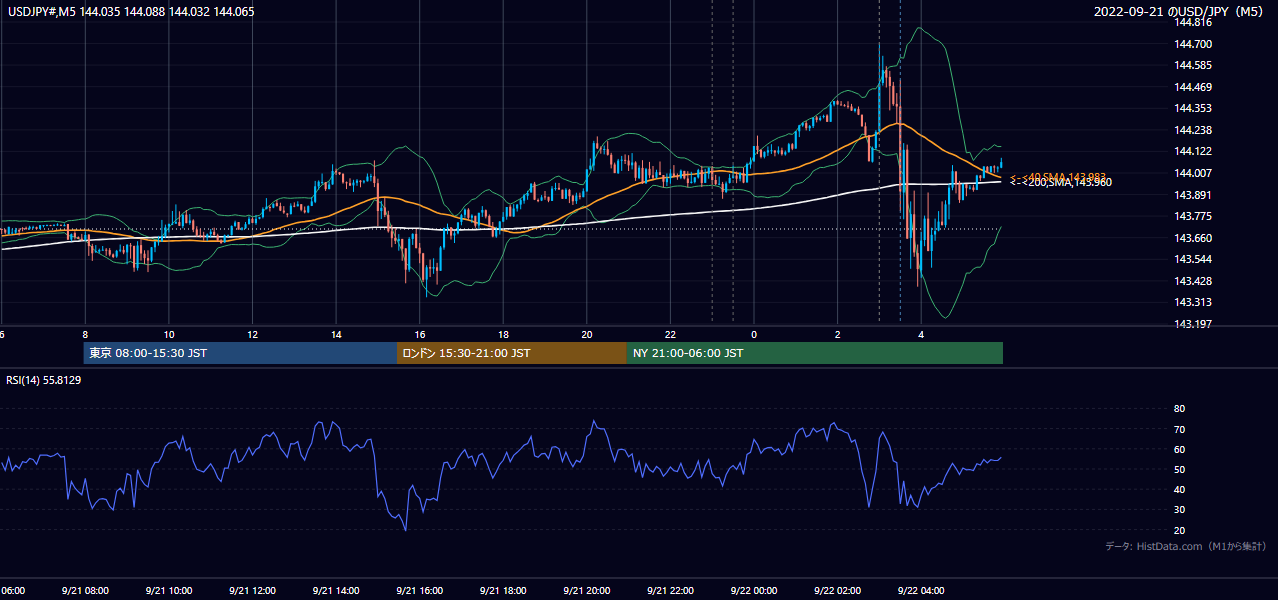Click the 9/22 02:00 bottom time label
Image resolution: width=1278 pixels, height=600 pixels.
838,590
